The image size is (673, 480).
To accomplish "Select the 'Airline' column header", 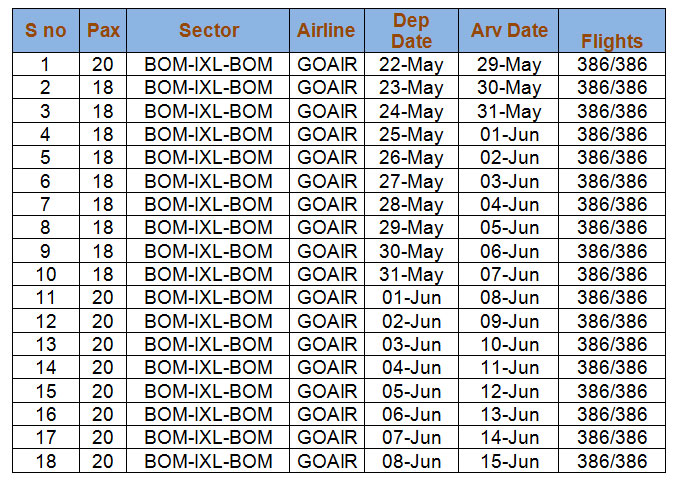I will (x=327, y=30).
